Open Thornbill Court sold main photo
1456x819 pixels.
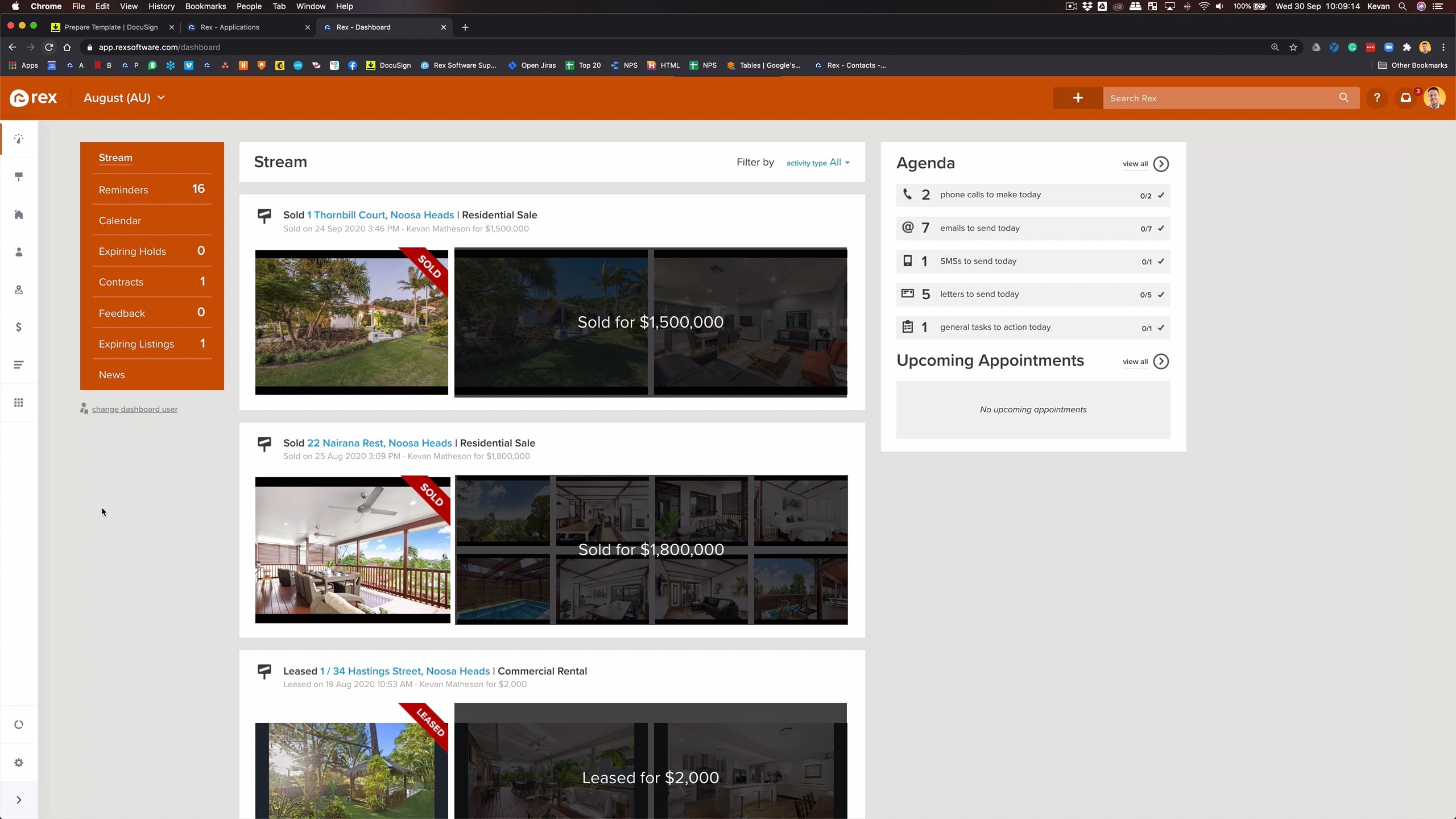pyautogui.click(x=351, y=322)
